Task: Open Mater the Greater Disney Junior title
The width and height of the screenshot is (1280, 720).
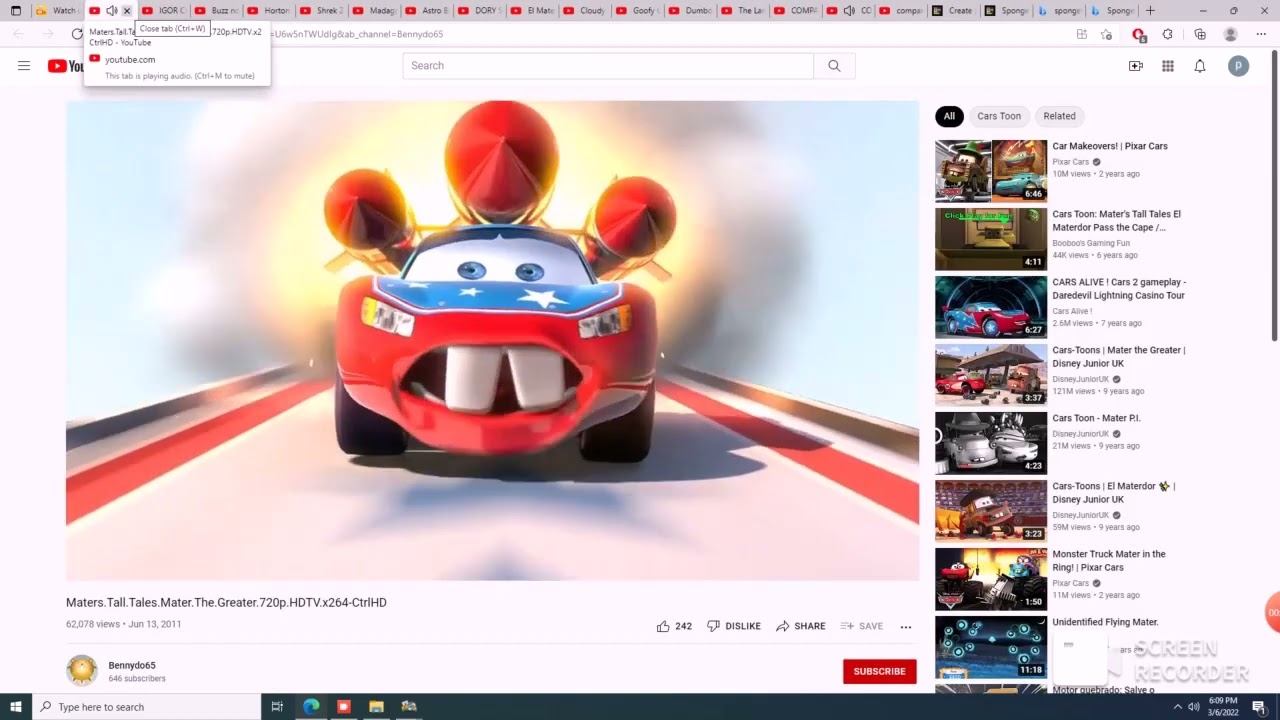Action: (x=1119, y=357)
